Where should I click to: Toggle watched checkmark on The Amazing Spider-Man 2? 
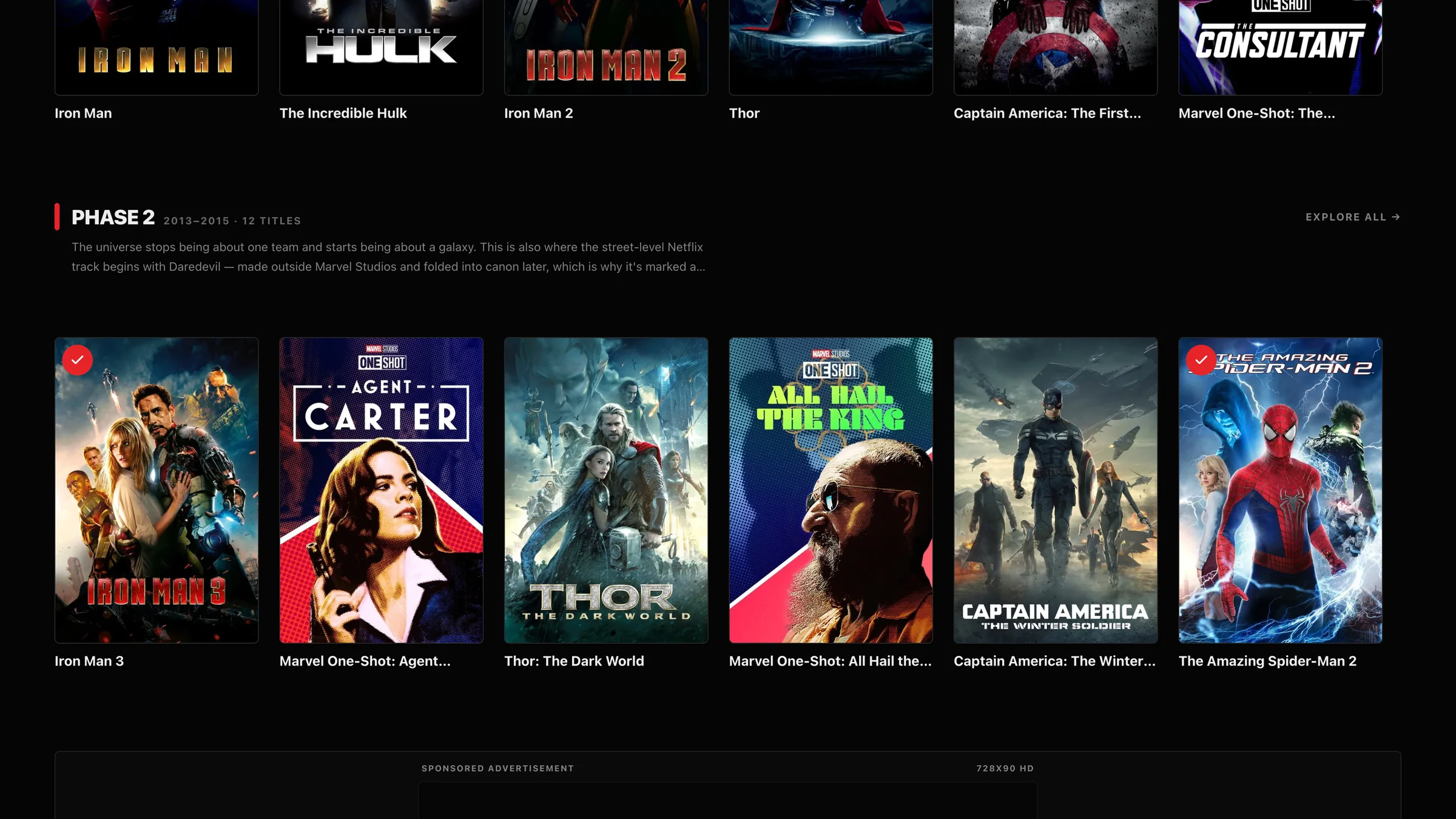[x=1201, y=360]
